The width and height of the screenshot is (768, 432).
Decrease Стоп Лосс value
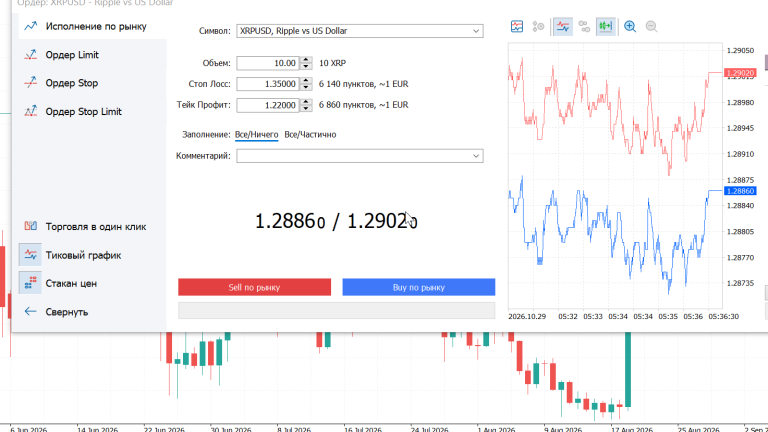click(306, 87)
